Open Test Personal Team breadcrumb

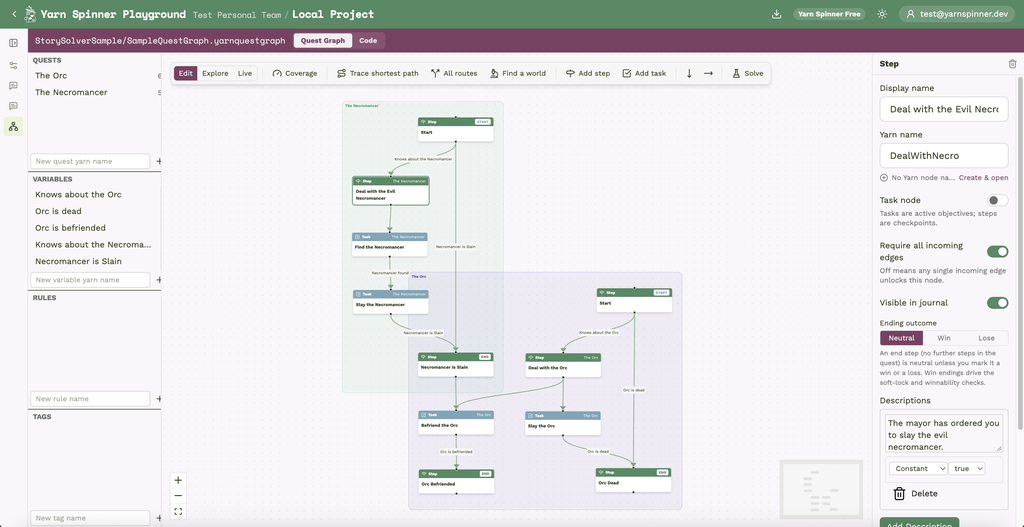(238, 14)
